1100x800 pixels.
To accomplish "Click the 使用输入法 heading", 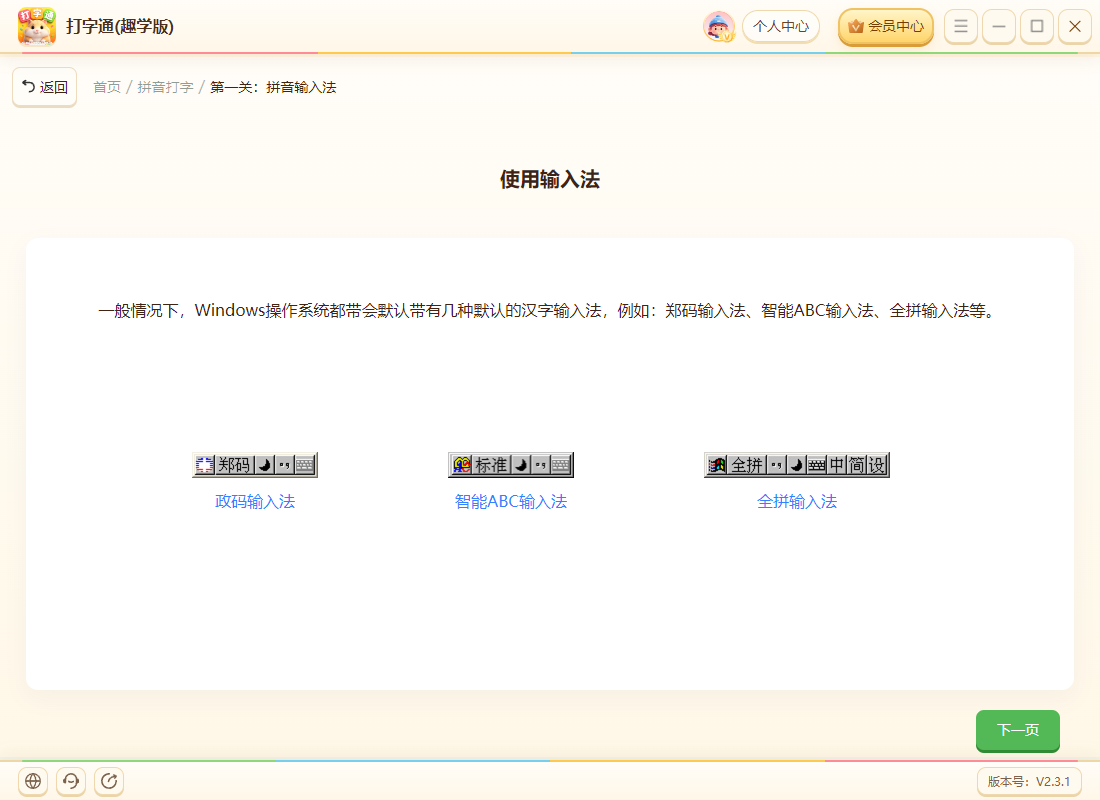I will (550, 180).
